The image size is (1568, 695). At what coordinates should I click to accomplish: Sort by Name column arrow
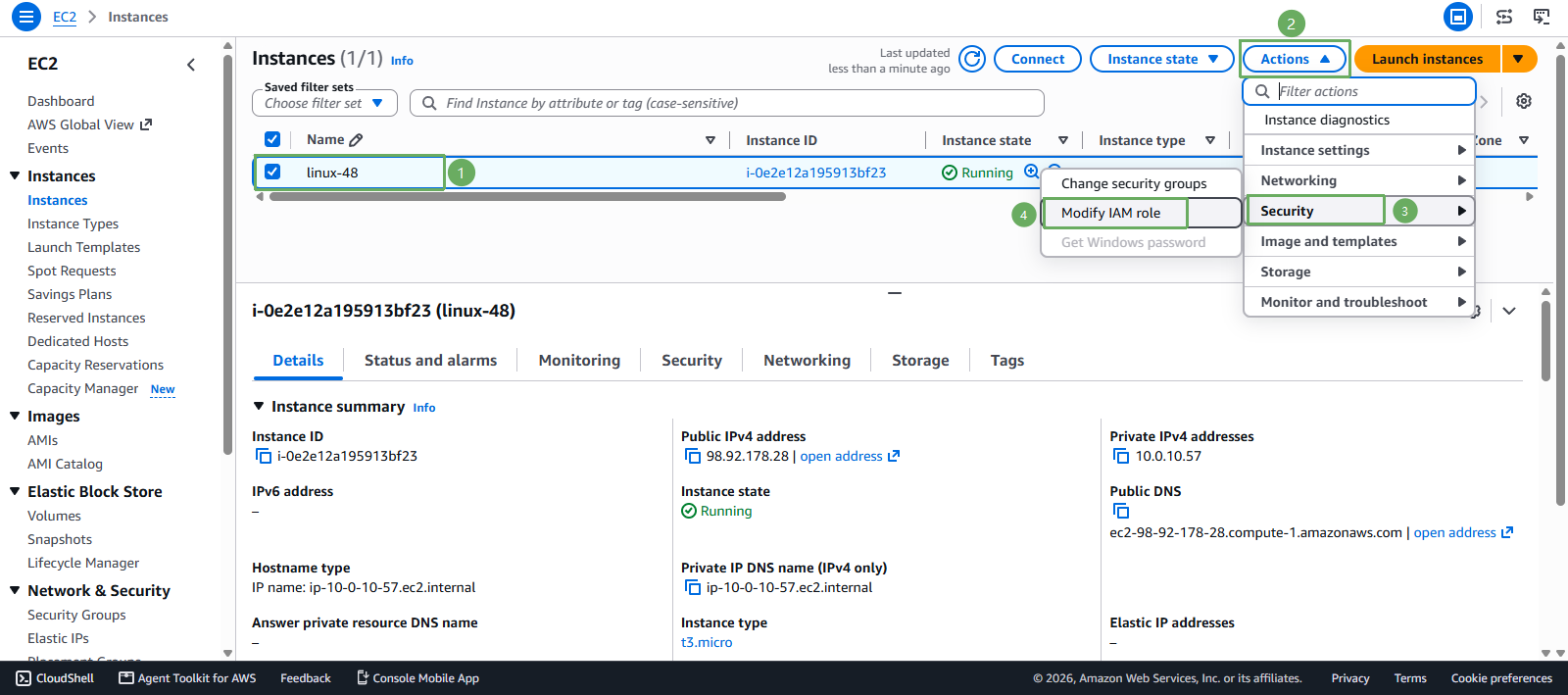point(710,140)
